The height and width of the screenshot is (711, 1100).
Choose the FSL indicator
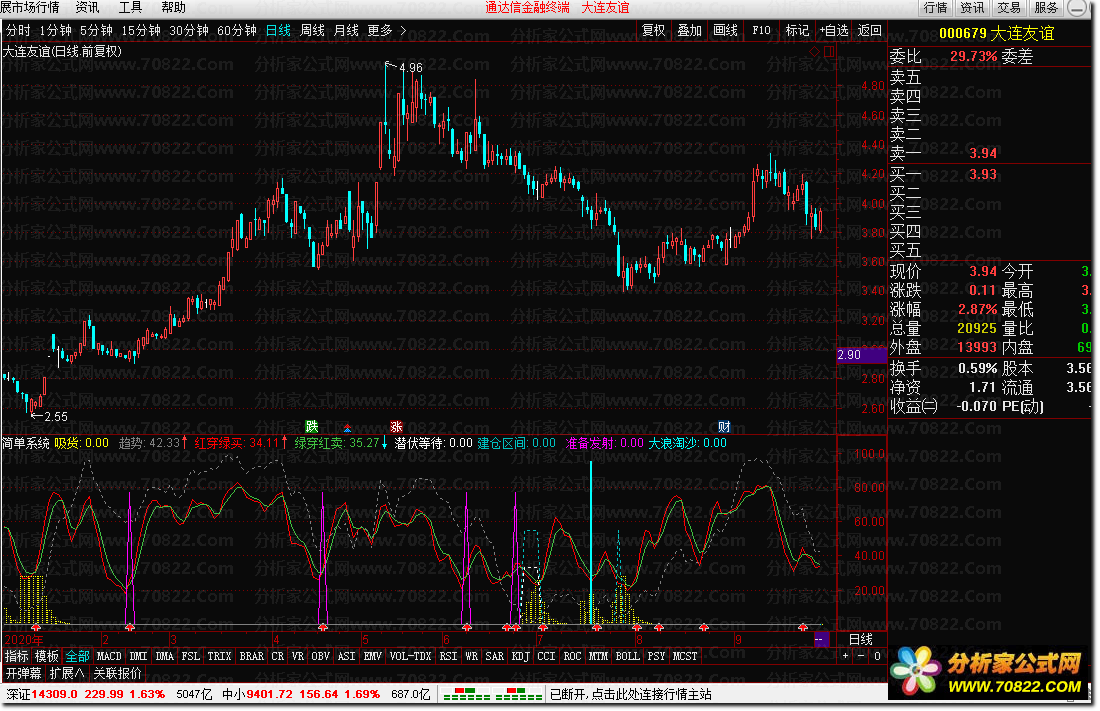[x=190, y=656]
